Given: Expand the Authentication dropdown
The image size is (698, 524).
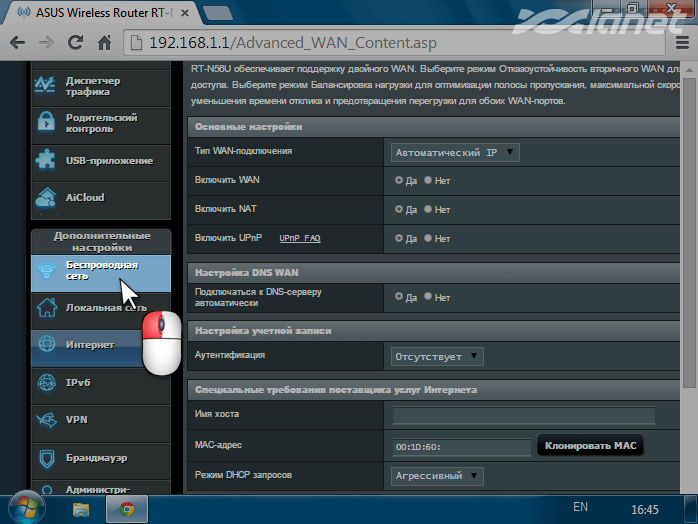Looking at the screenshot, I should [436, 356].
